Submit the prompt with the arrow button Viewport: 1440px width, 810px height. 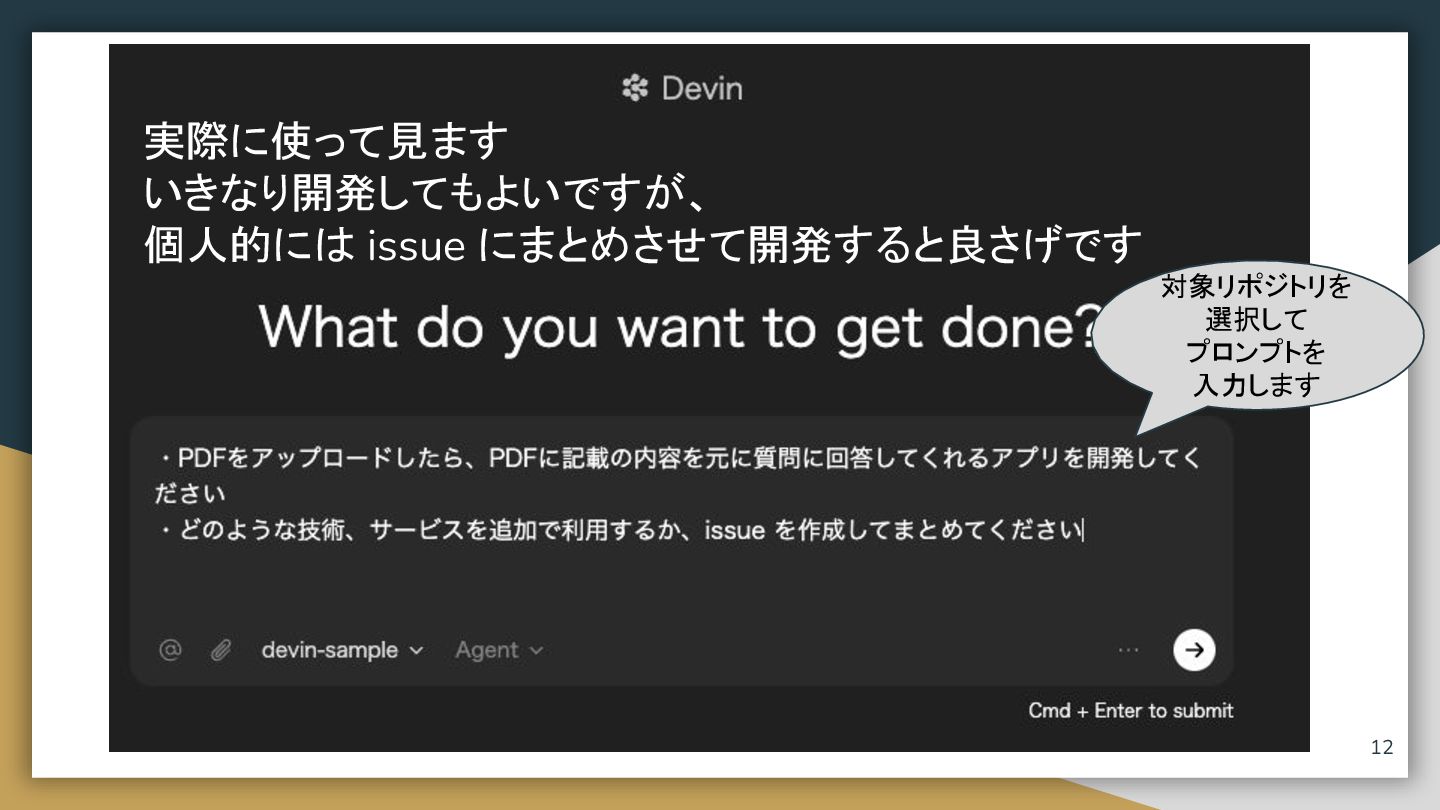(1194, 650)
